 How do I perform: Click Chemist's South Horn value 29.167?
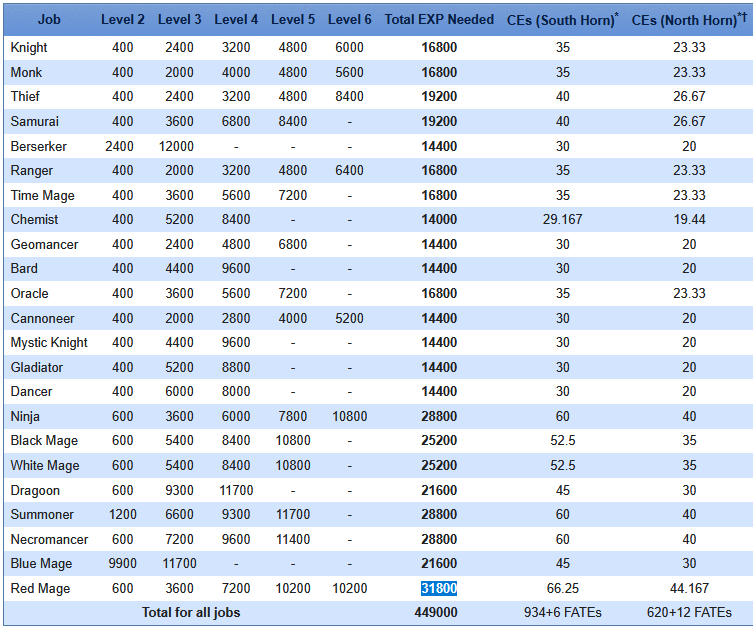click(562, 219)
